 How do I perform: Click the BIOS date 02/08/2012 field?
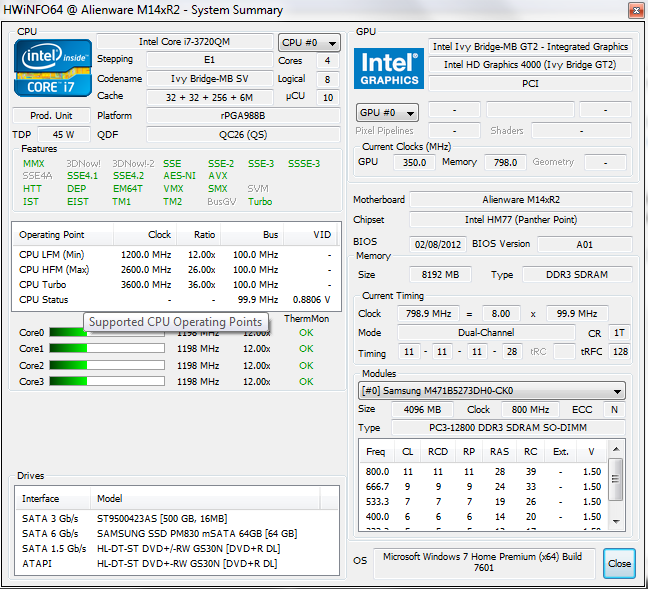[x=438, y=244]
